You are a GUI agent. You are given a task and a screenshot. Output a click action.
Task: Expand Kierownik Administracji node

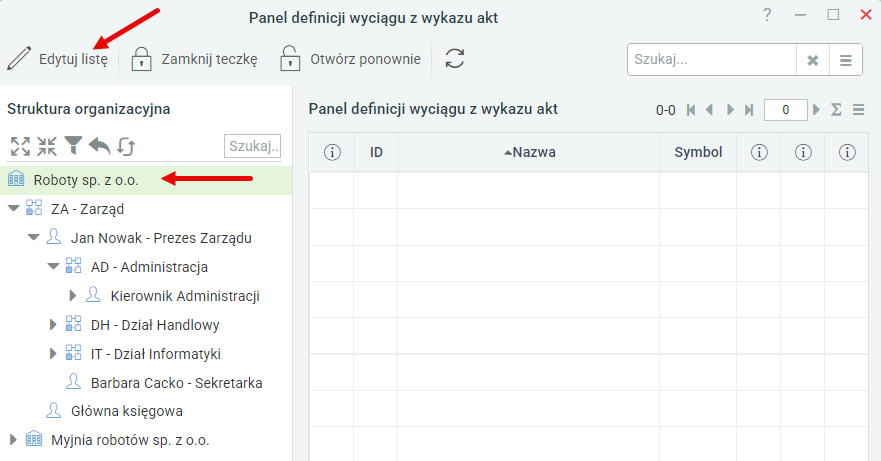pos(72,295)
